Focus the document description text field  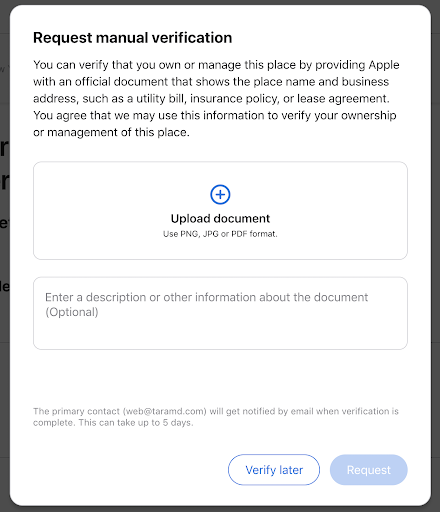(220, 313)
